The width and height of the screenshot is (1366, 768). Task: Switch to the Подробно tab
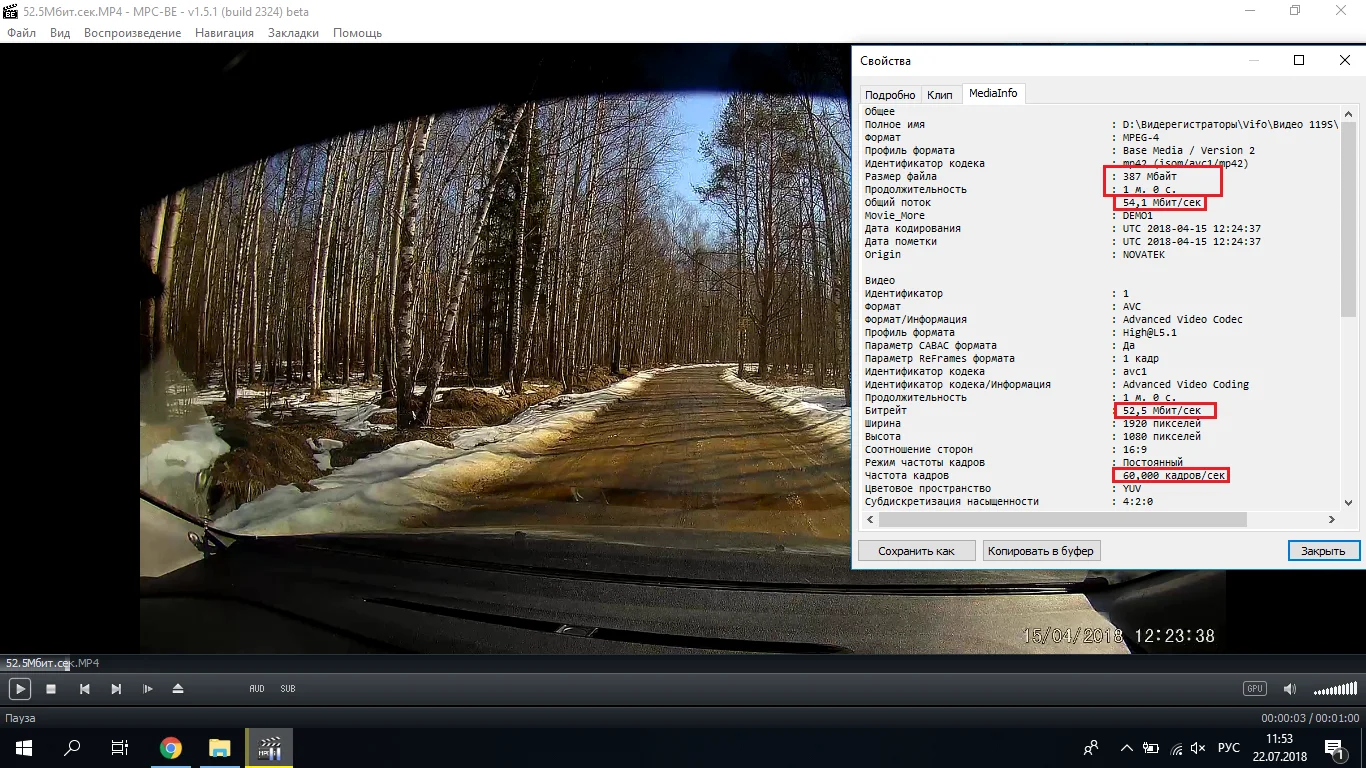pyautogui.click(x=889, y=95)
